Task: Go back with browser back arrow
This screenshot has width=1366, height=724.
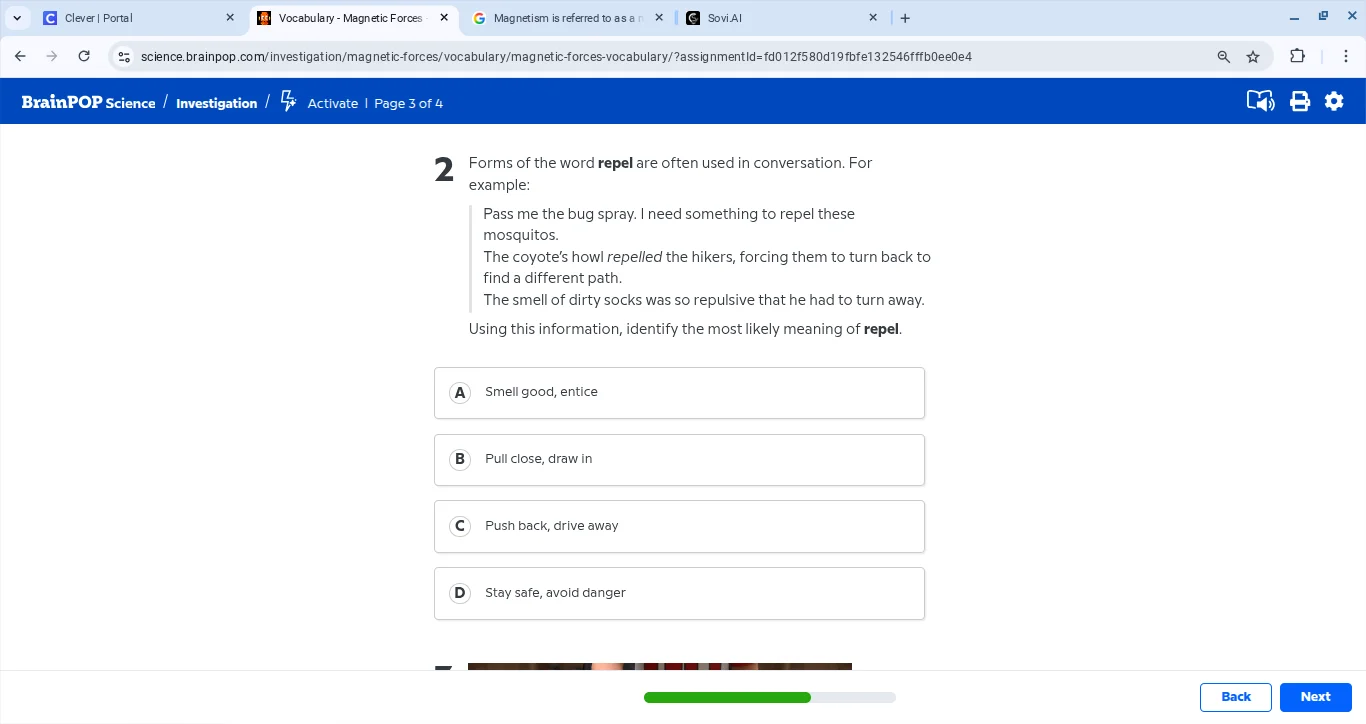Action: [20, 56]
